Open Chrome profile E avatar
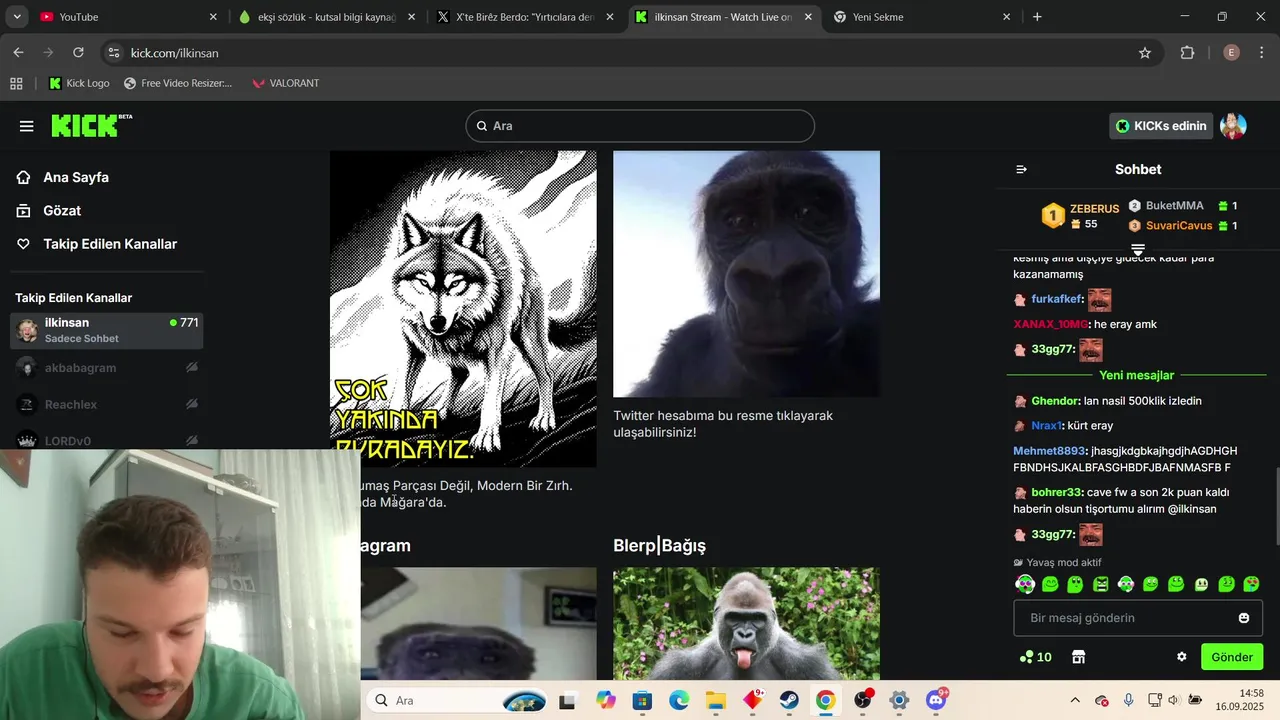Viewport: 1280px width, 720px height. coord(1231,53)
